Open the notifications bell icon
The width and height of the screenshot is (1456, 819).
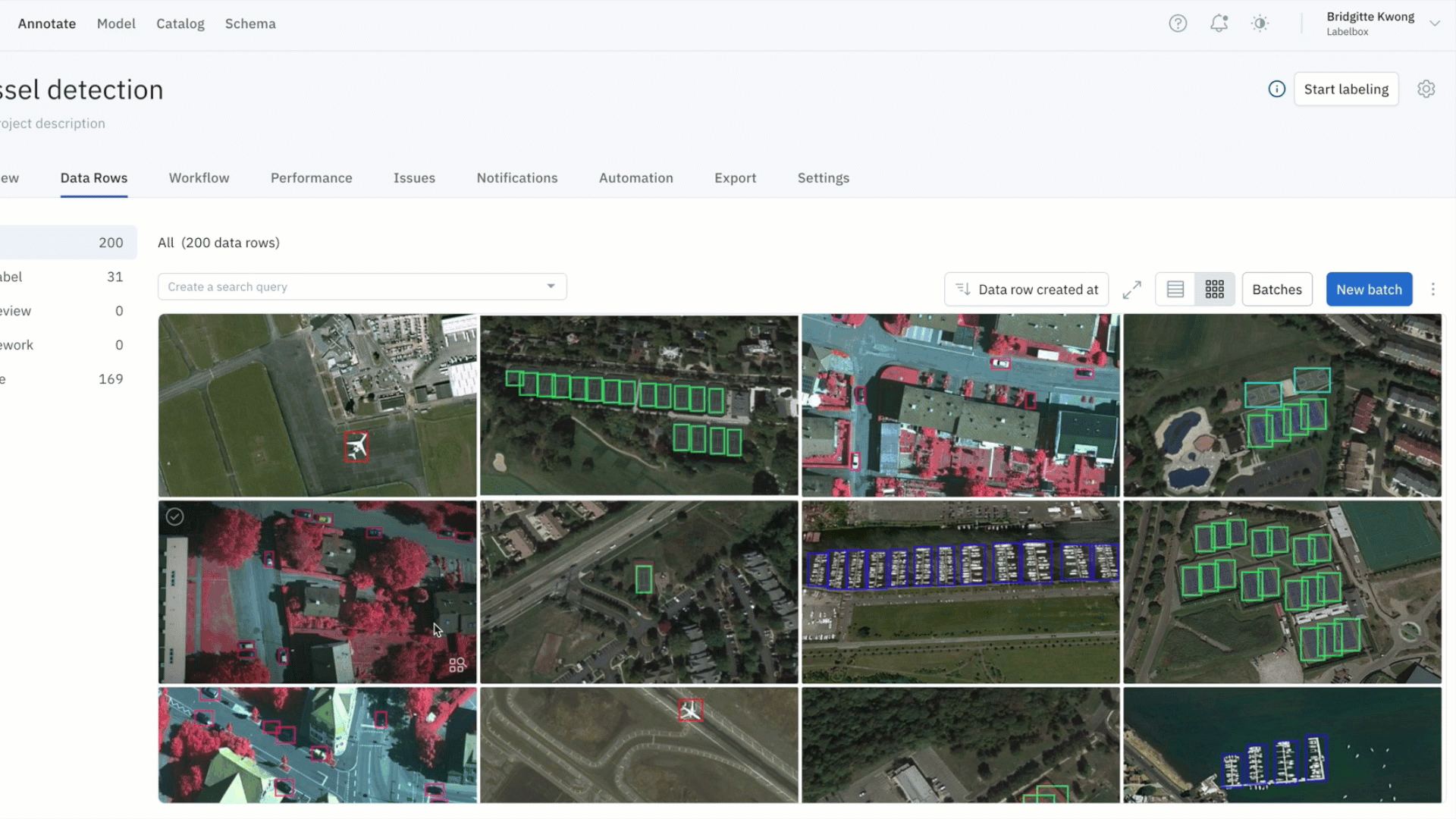coord(1219,24)
